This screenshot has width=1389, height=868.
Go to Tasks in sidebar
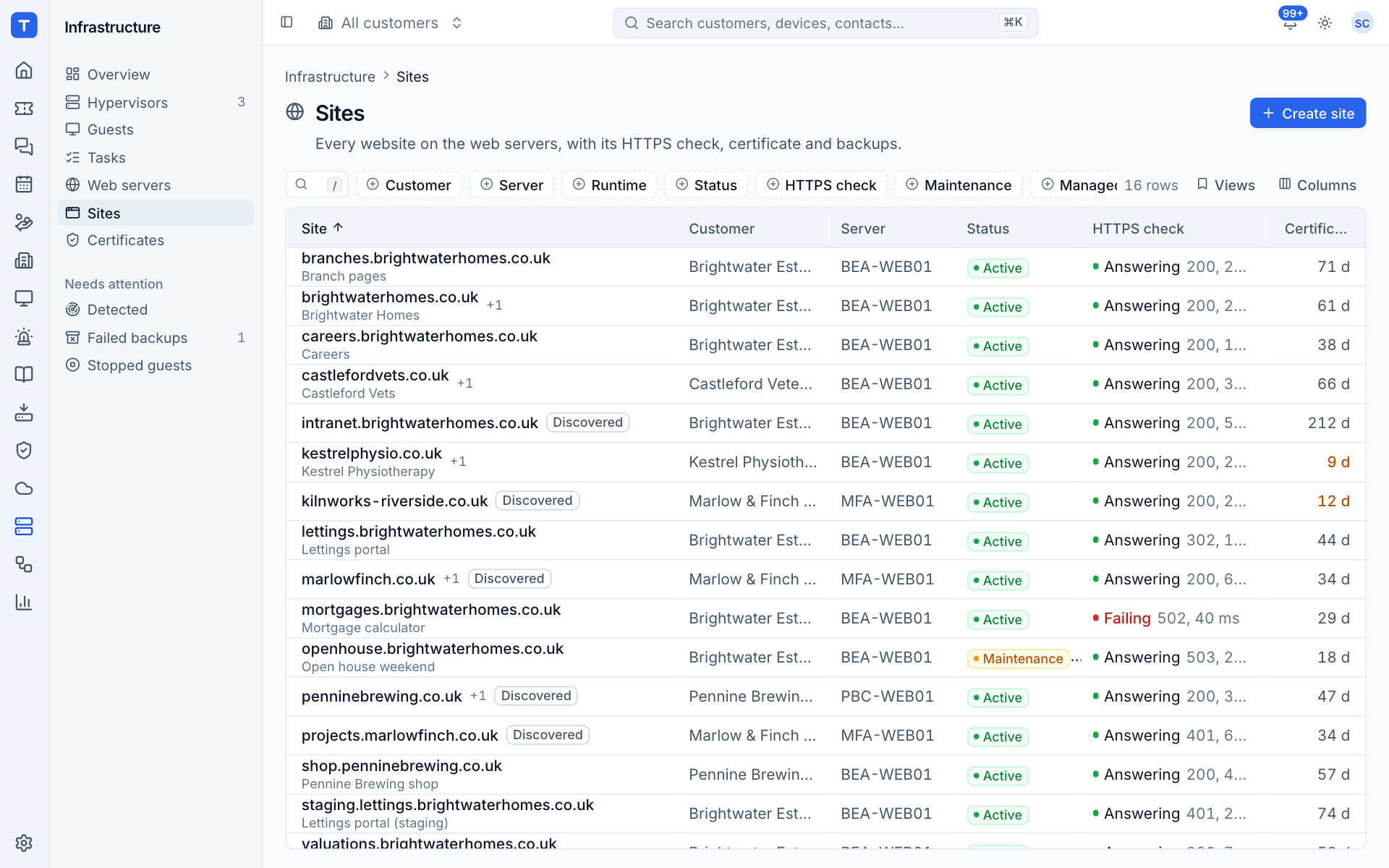[x=156, y=158]
